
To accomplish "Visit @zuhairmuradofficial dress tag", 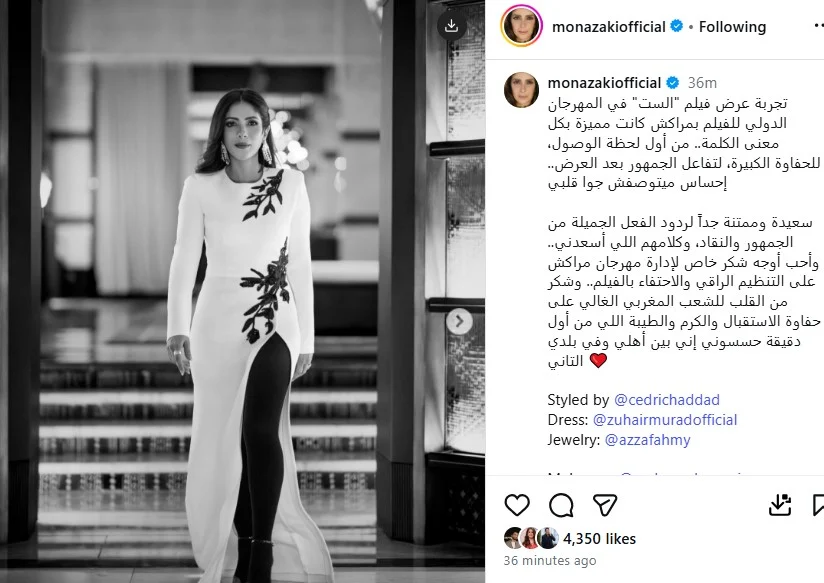I will click(x=665, y=420).
